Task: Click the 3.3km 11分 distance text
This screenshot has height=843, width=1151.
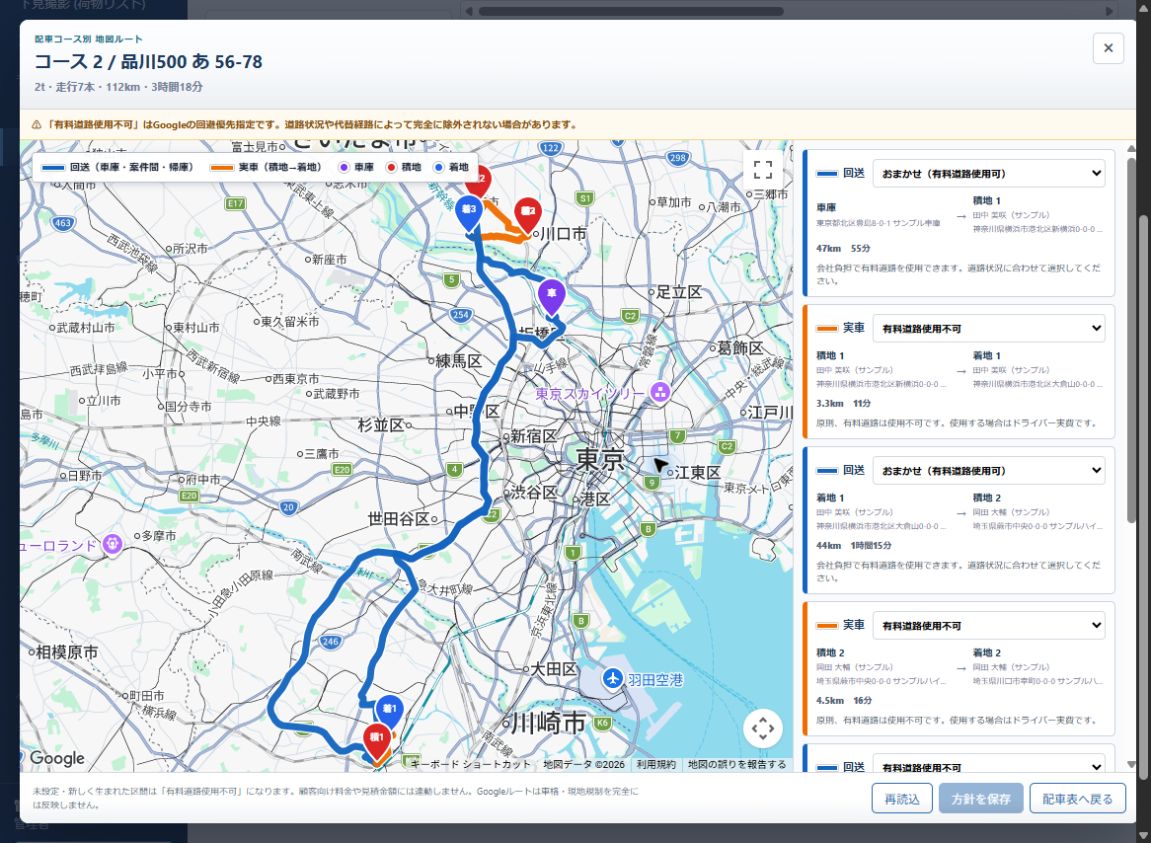Action: click(843, 403)
